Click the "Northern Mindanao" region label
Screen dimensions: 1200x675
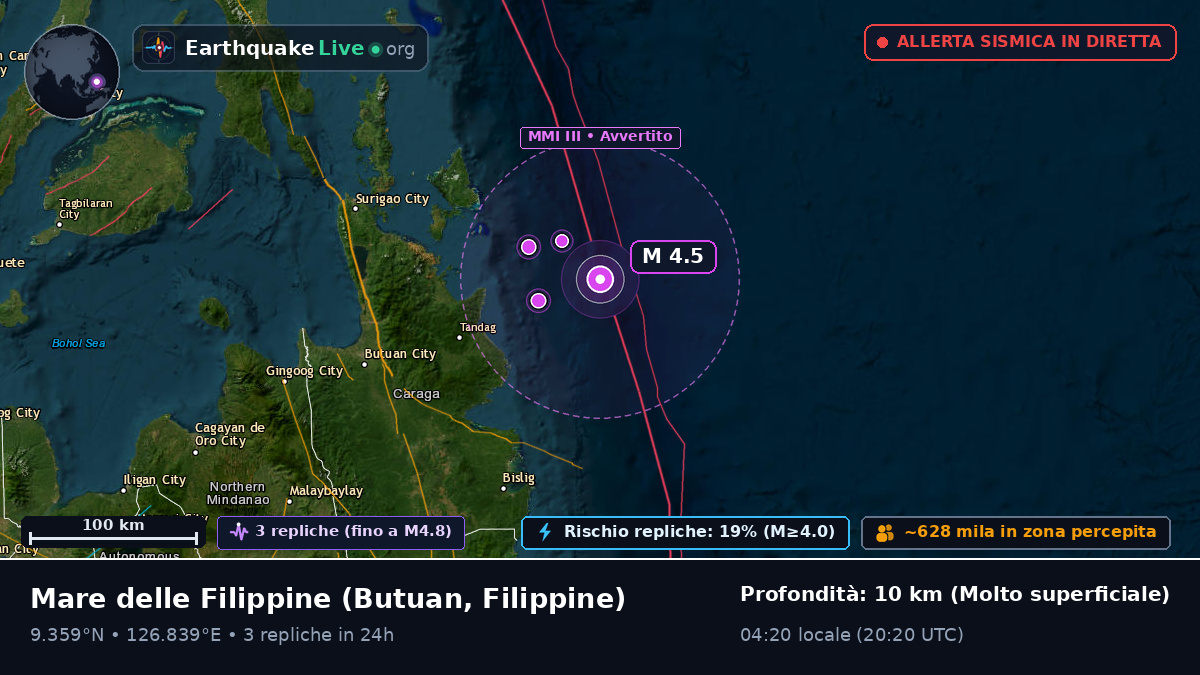pos(238,493)
